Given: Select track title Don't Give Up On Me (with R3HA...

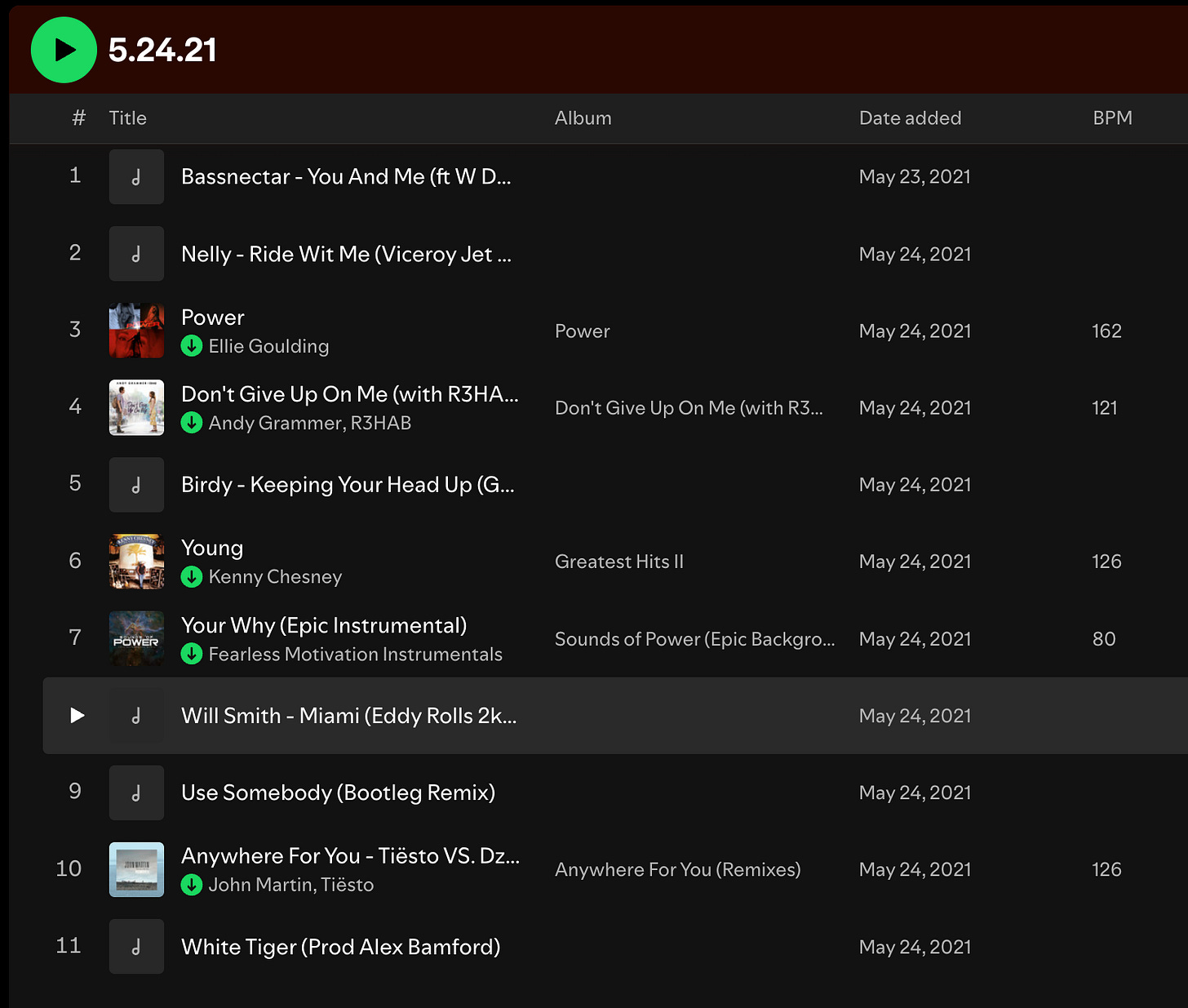Looking at the screenshot, I should (x=350, y=394).
